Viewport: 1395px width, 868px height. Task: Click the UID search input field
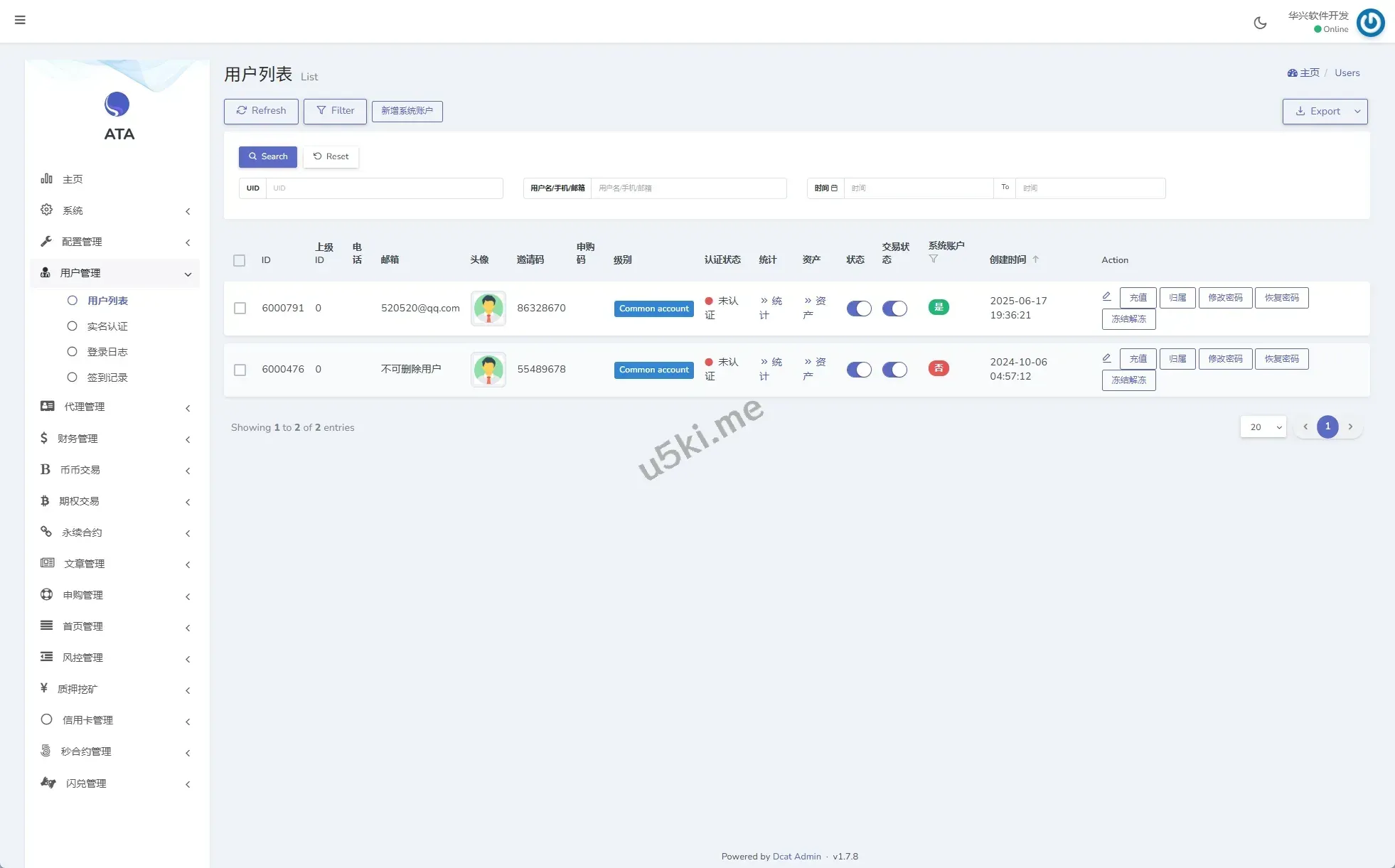pyautogui.click(x=384, y=188)
